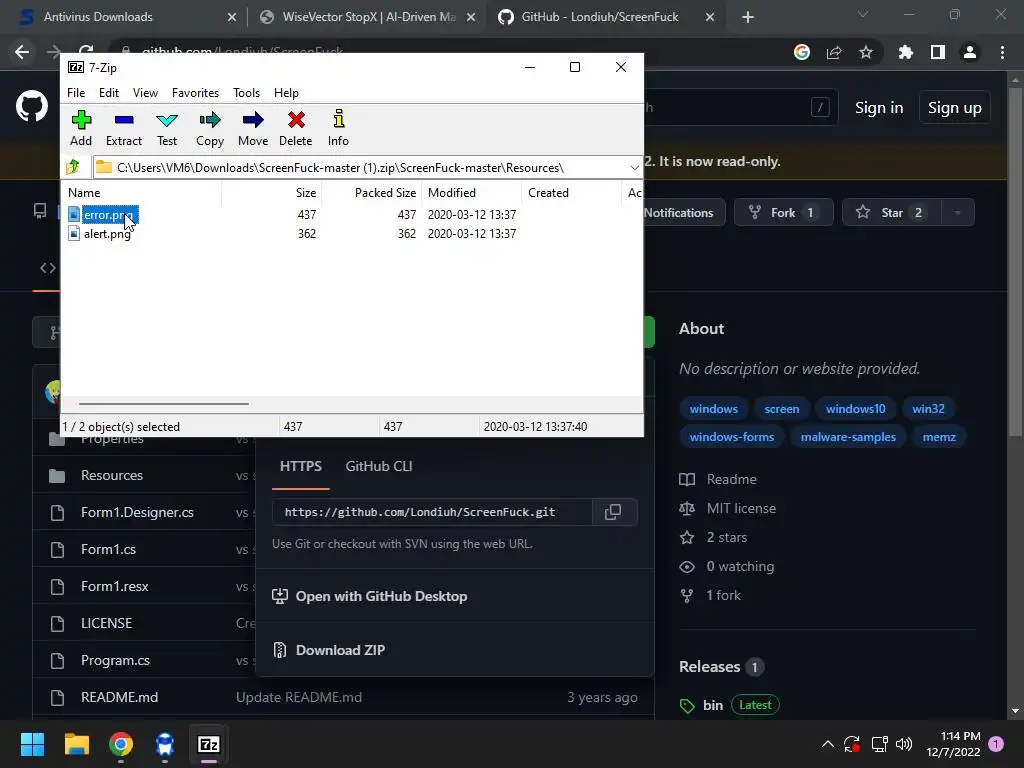The height and width of the screenshot is (768, 1024).
Task: Click the win32 topic tag
Action: pyautogui.click(x=928, y=409)
